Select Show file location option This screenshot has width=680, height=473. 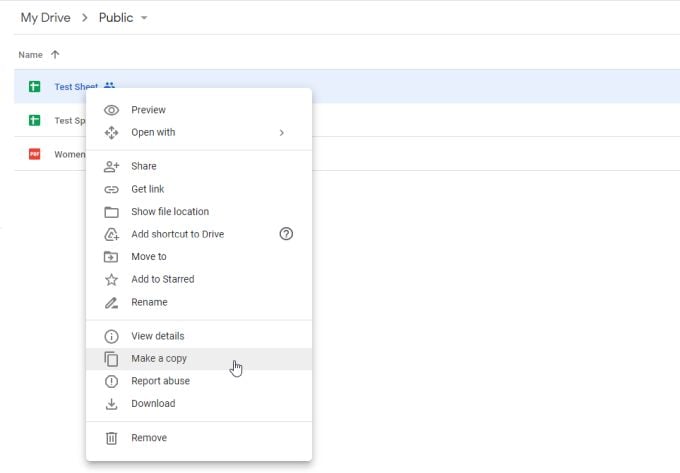tap(170, 212)
